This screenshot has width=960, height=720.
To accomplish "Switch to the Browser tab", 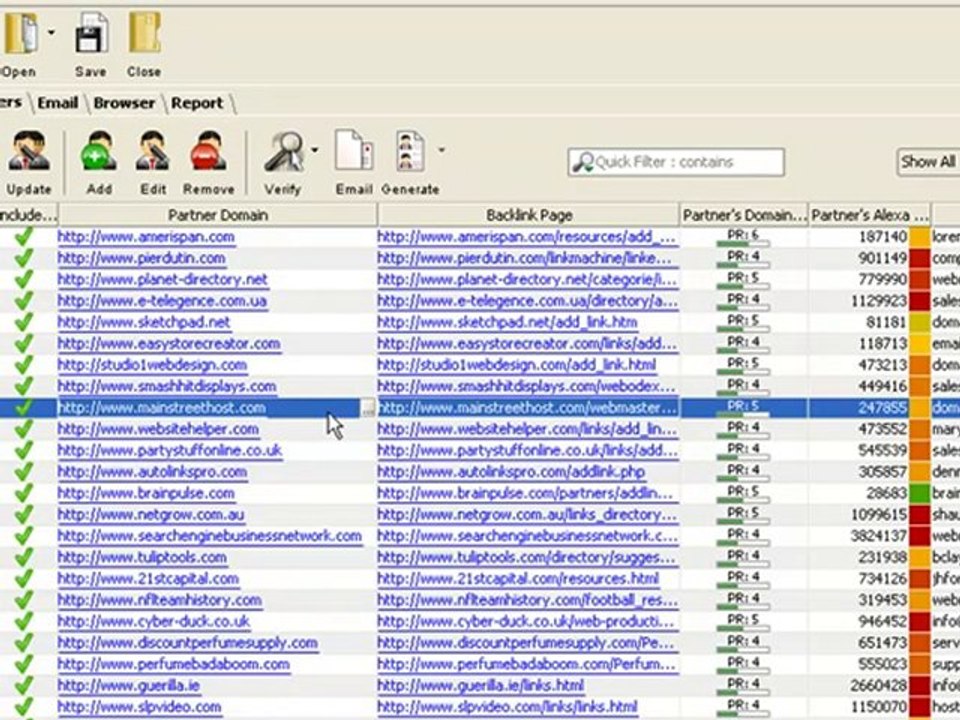I will point(124,103).
